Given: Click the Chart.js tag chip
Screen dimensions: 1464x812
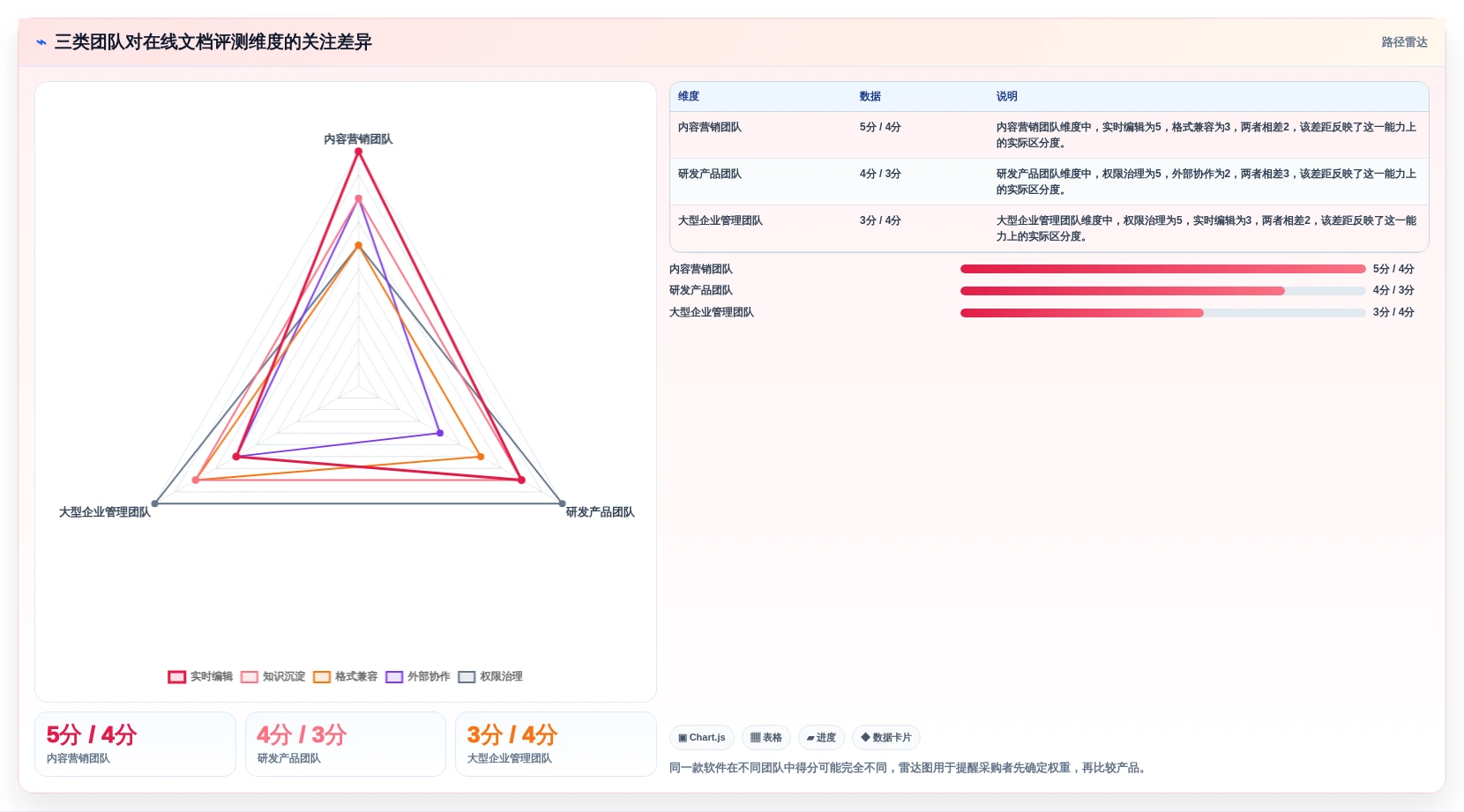Looking at the screenshot, I should 702,738.
